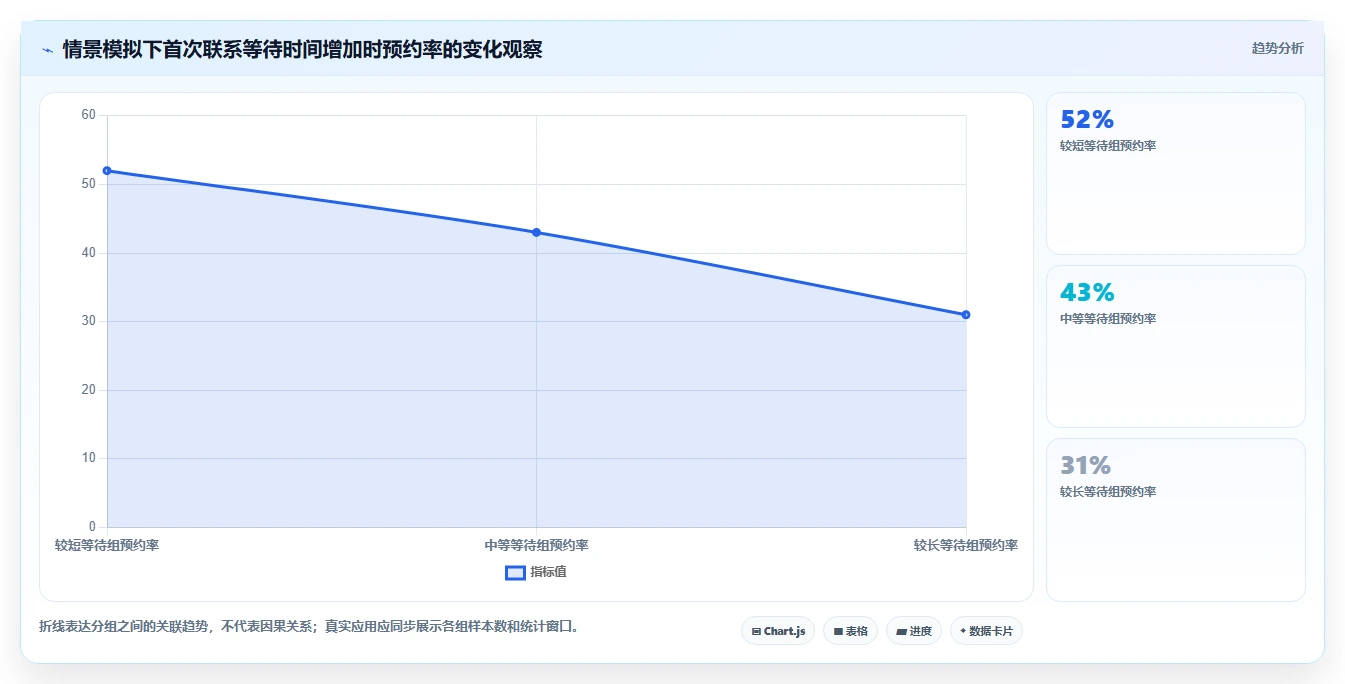The height and width of the screenshot is (684, 1345).
Task: Click the data point for 较短等待组预约率
Action: pyautogui.click(x=107, y=170)
